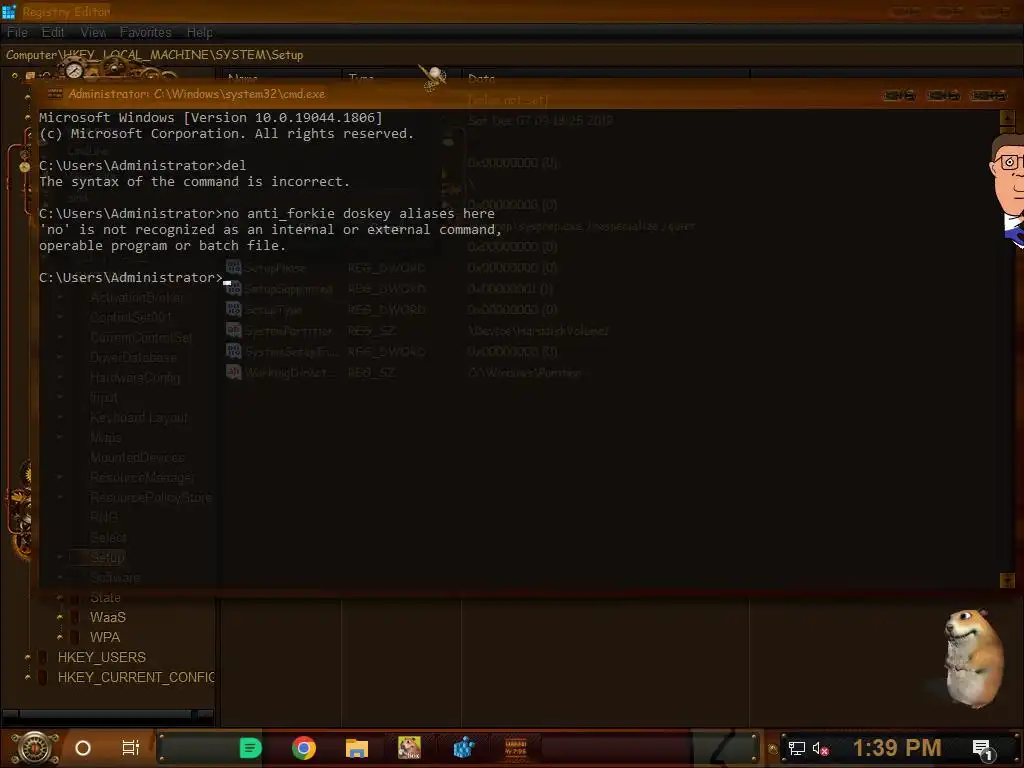Click the 'no anti_forkie doskey aliases here' line
This screenshot has width=1024, height=768.
pos(266,214)
